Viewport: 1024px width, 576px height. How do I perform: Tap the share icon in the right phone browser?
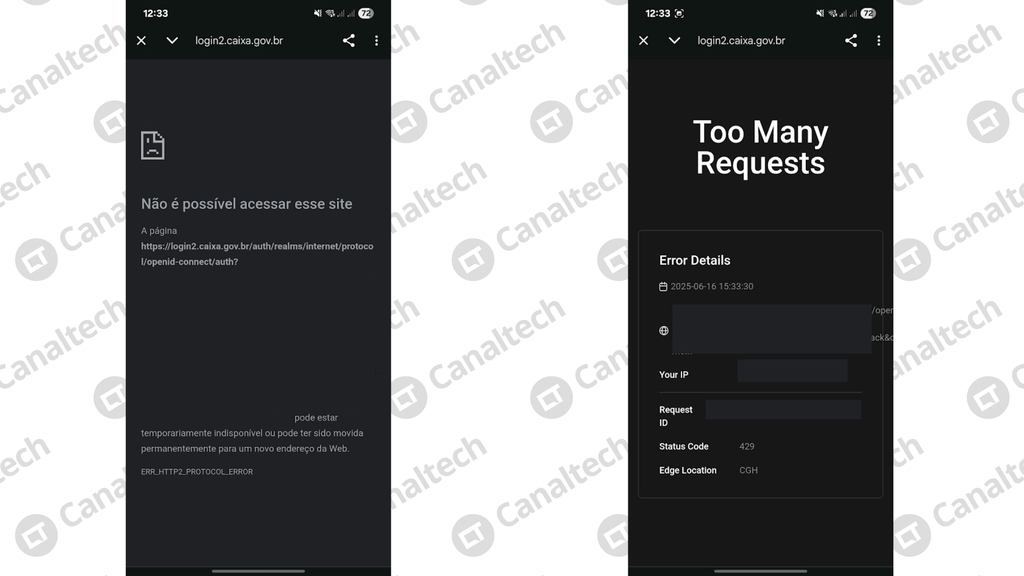[x=851, y=40]
